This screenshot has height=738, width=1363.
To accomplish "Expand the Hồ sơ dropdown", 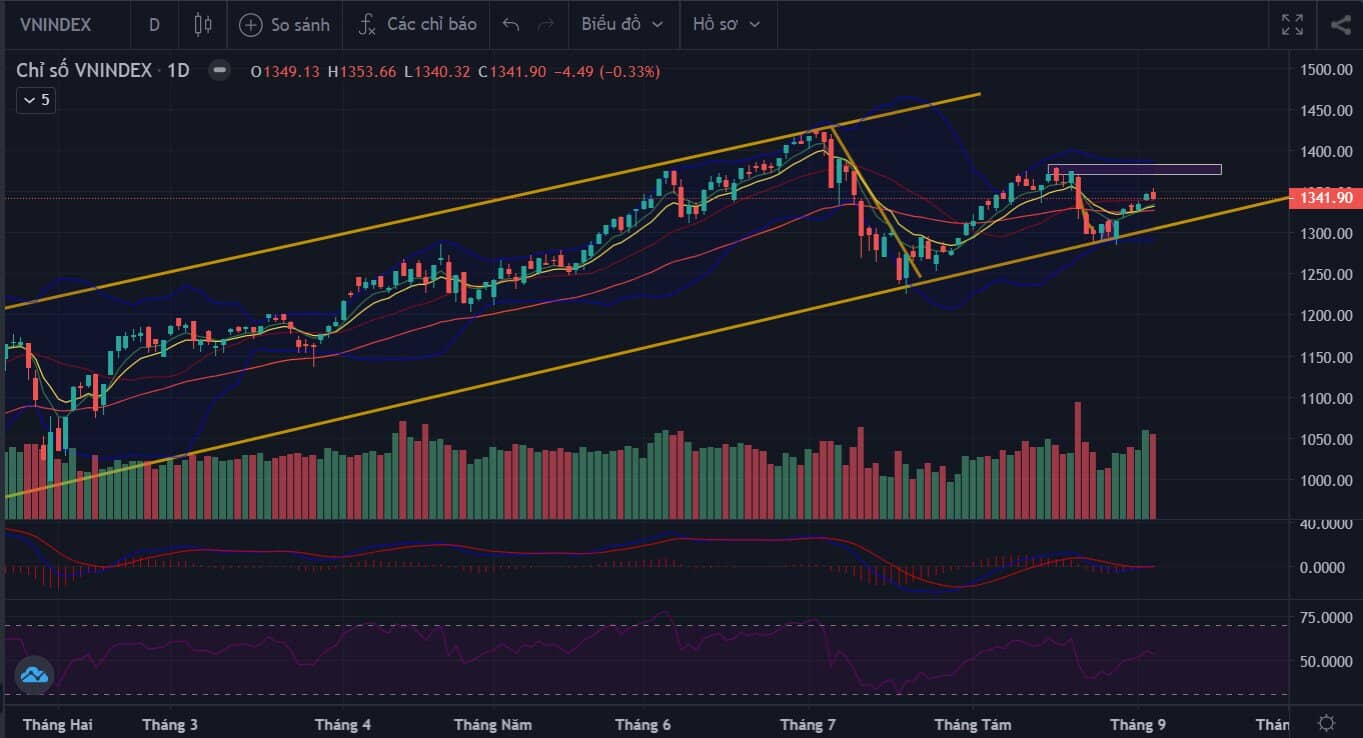I will click(726, 24).
